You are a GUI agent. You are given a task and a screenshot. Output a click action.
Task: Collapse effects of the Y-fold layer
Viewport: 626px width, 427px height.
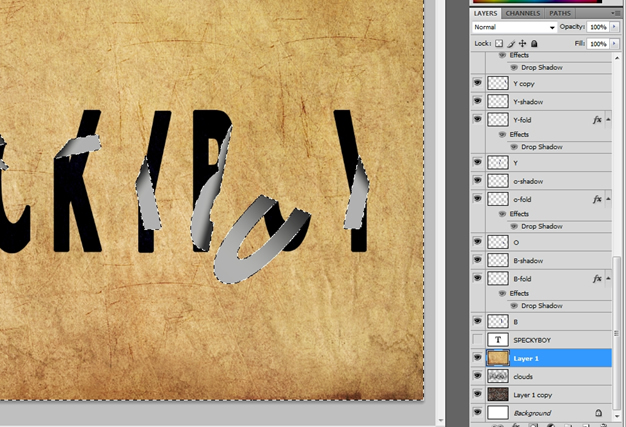608,120
